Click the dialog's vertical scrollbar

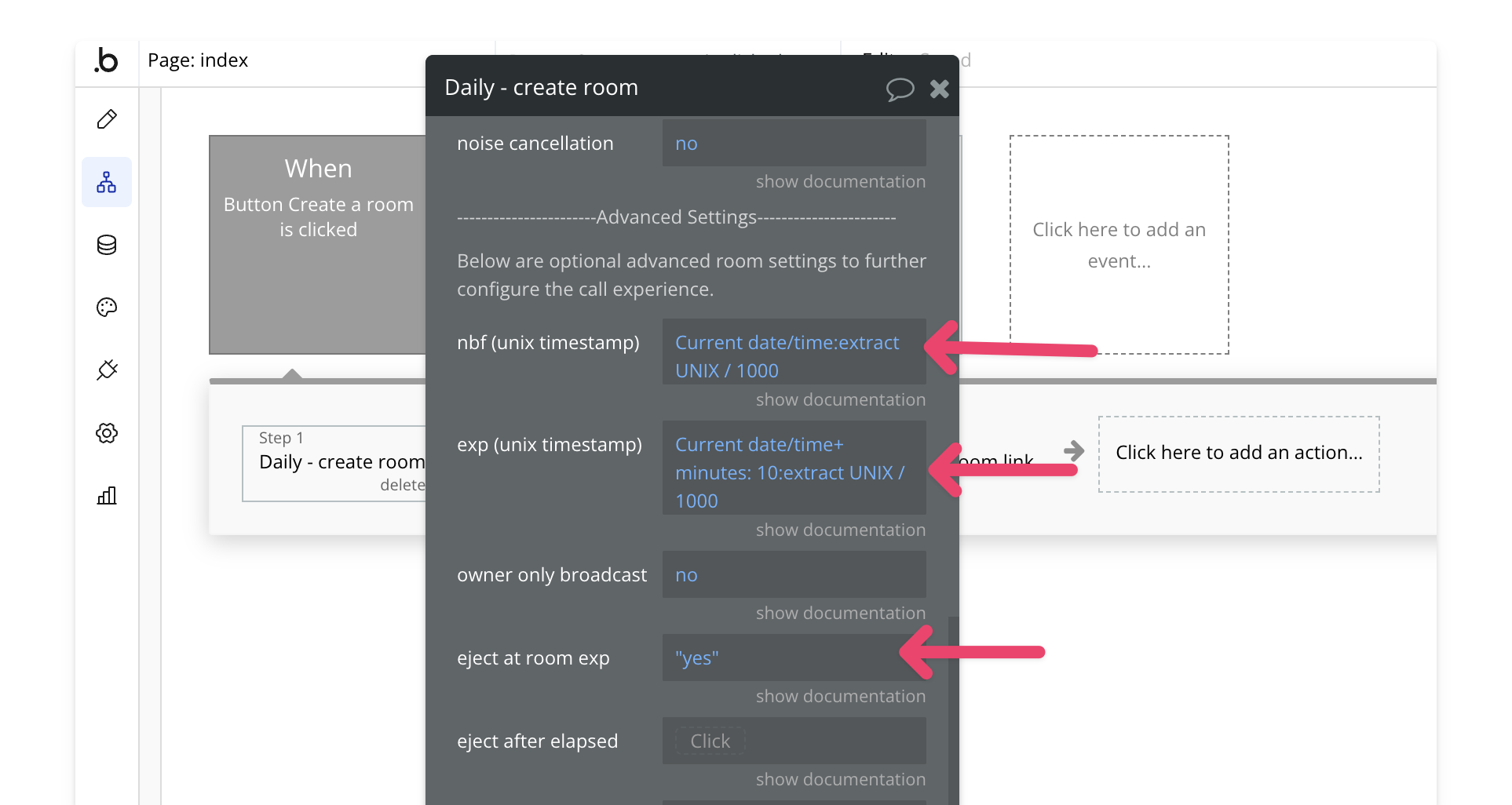953,710
